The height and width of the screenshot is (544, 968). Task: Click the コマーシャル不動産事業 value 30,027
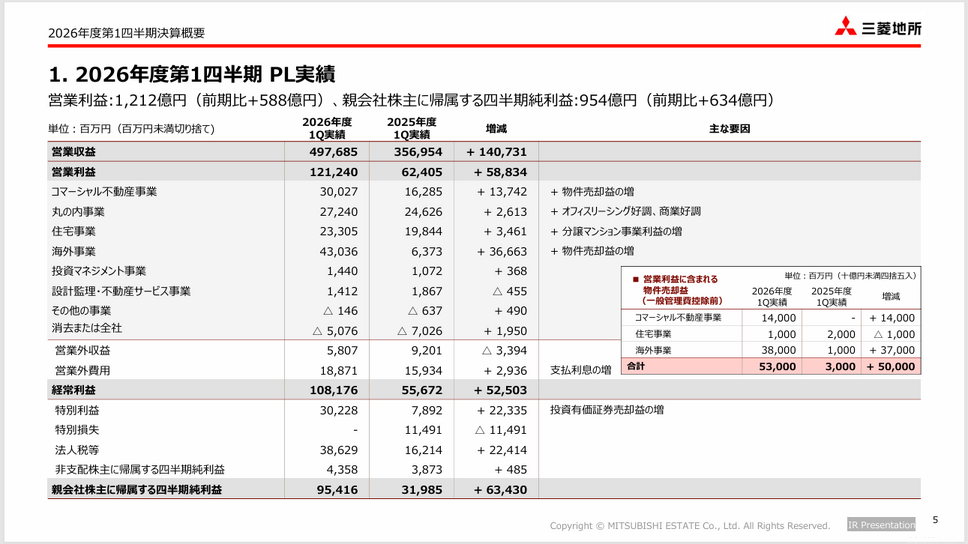point(338,192)
